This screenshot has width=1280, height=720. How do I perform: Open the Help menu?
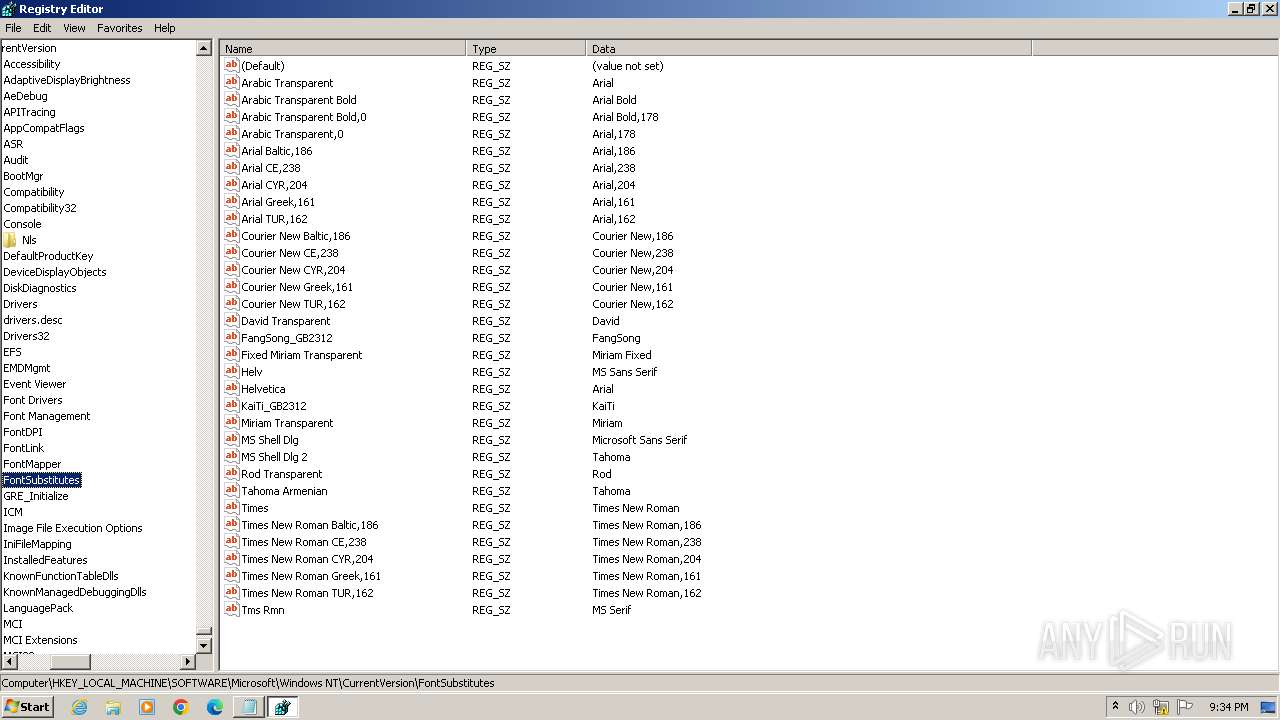tap(165, 28)
